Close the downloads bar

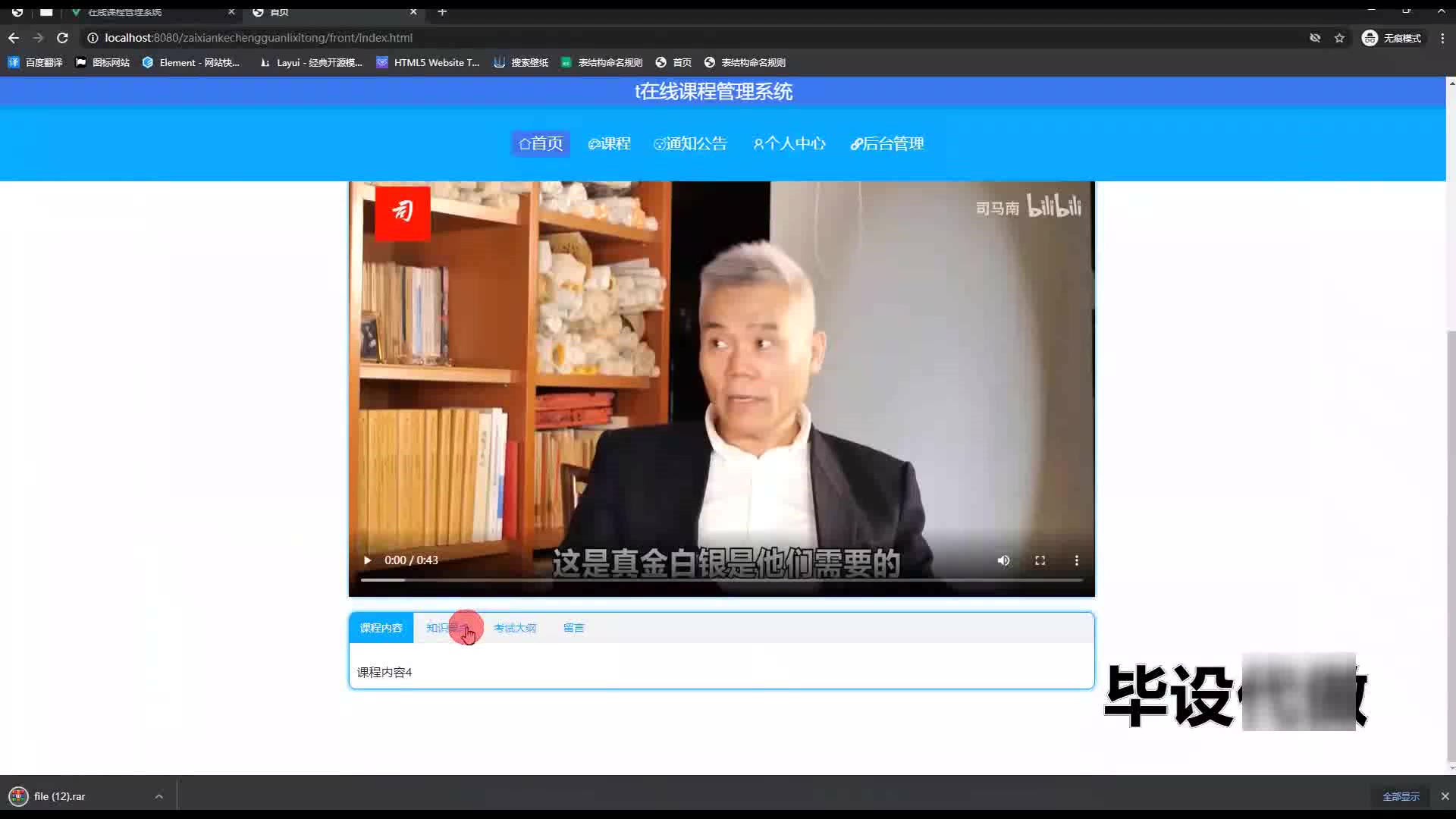coord(1445,796)
